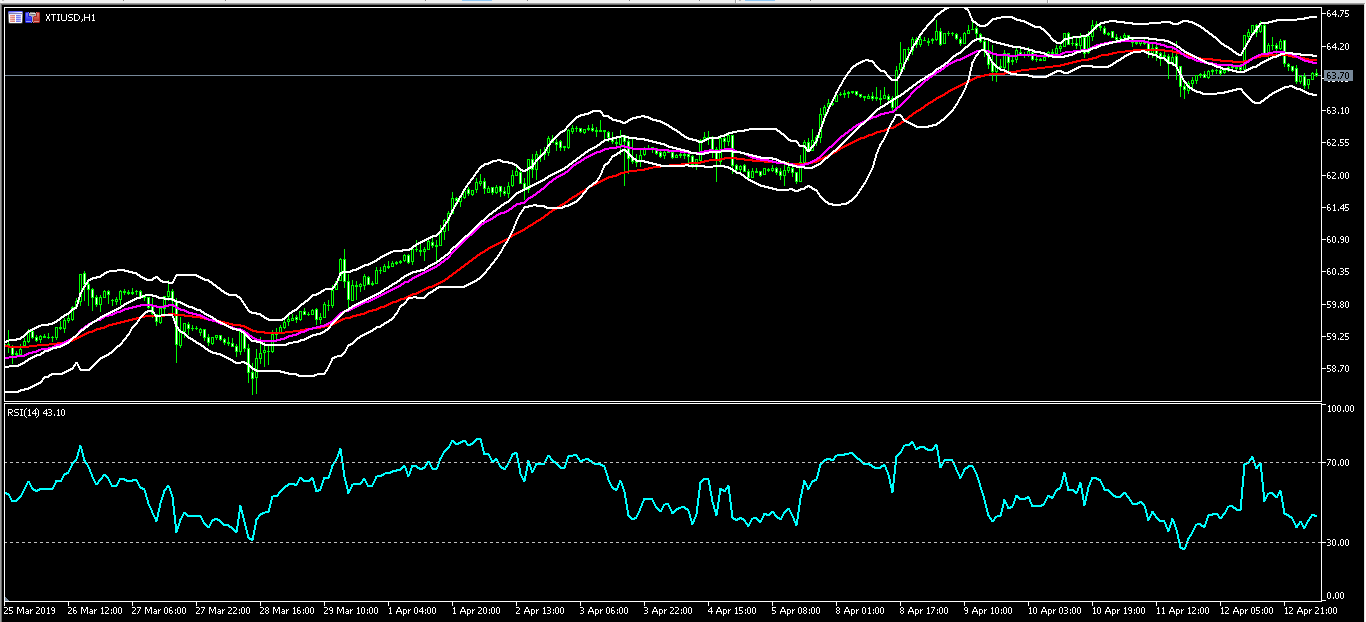Click the 8 Apr 01:00 time label

(860, 609)
